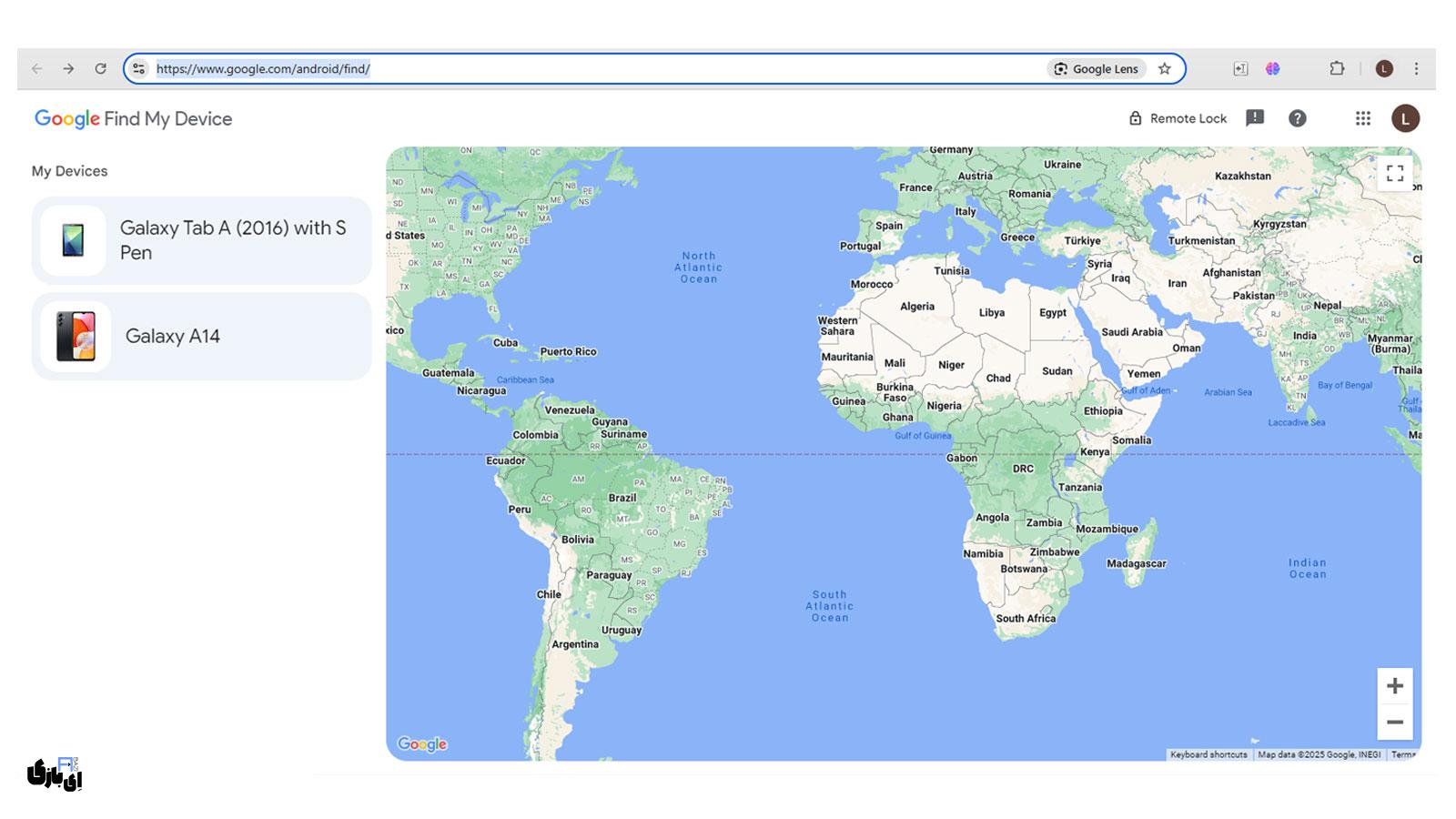Click the Saudi Arabia label on map
The height and width of the screenshot is (819, 1456).
pyautogui.click(x=1132, y=332)
